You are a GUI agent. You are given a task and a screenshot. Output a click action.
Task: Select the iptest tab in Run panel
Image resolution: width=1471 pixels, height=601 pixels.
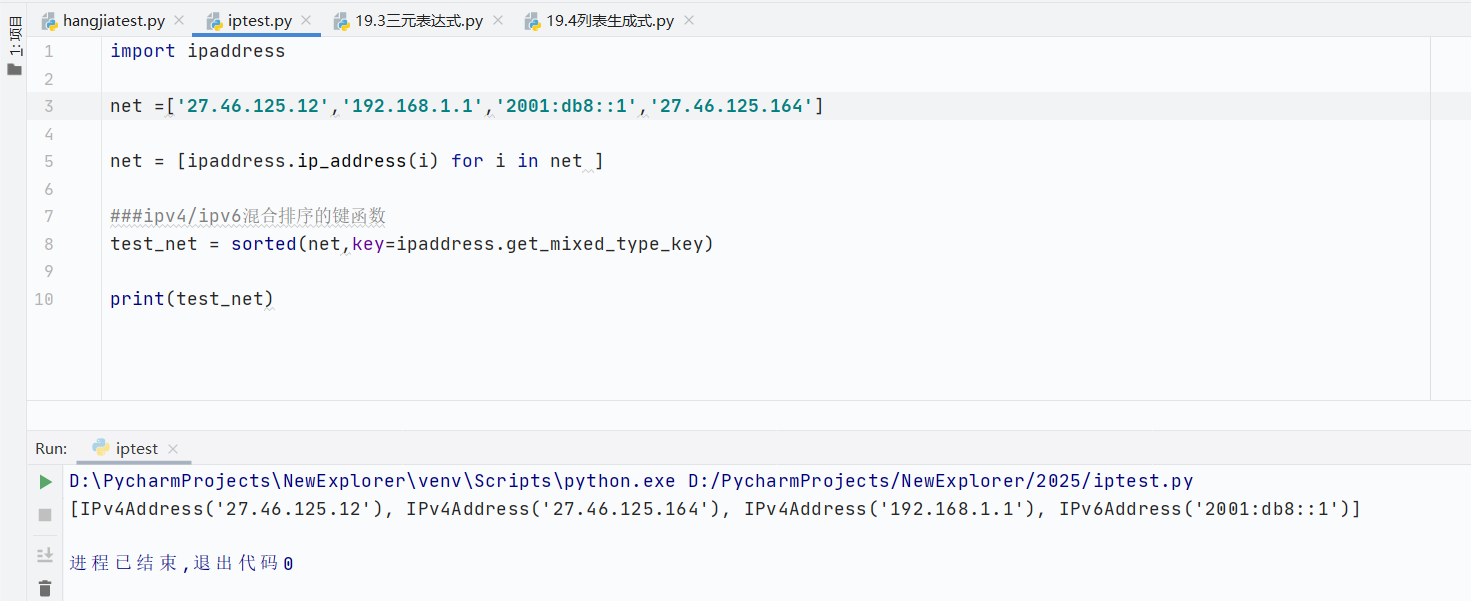pyautogui.click(x=137, y=449)
